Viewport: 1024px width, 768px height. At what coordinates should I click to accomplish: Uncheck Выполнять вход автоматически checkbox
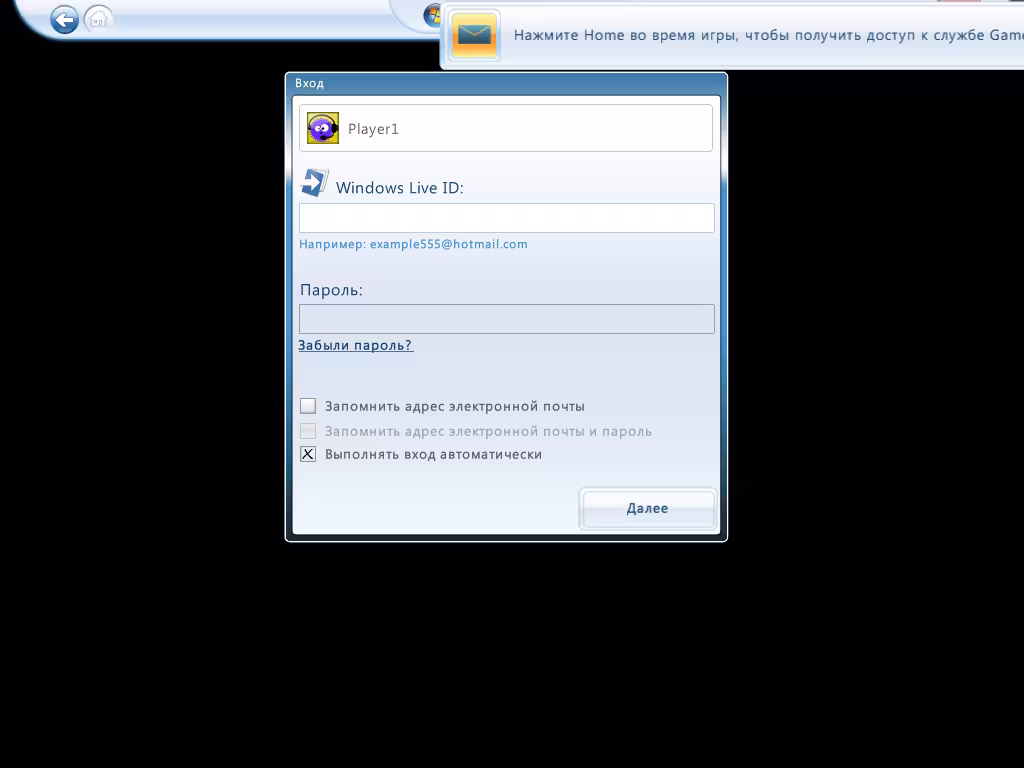[x=308, y=454]
